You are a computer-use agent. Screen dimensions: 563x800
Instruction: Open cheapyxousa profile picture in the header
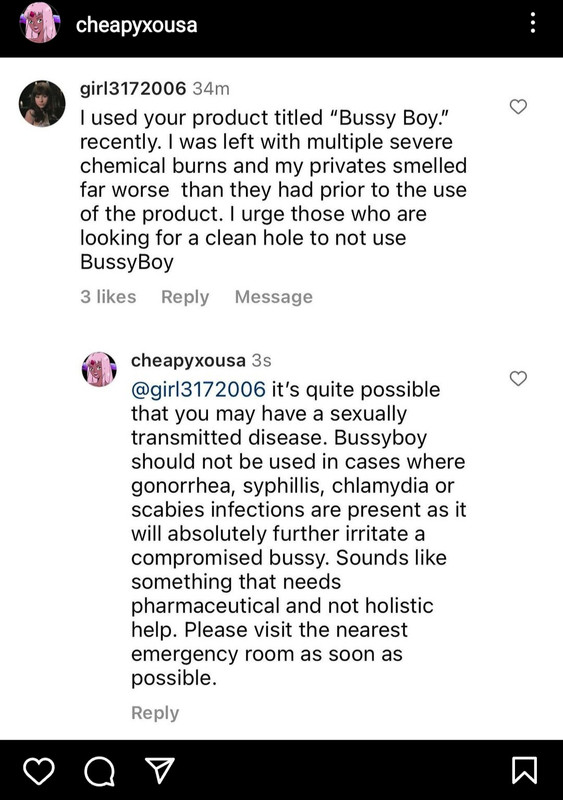pyautogui.click(x=40, y=23)
